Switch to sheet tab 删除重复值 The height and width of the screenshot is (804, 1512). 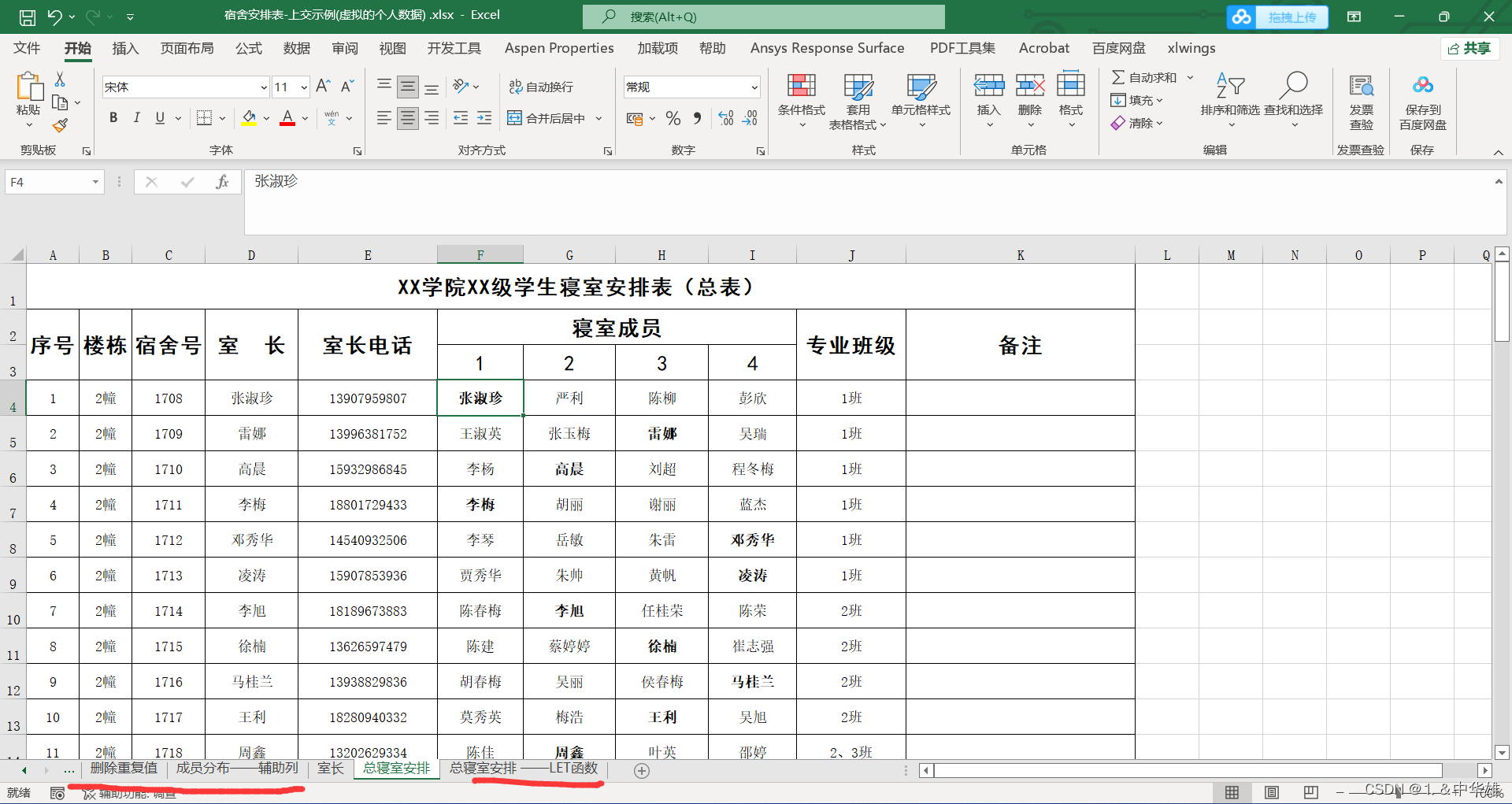click(124, 769)
